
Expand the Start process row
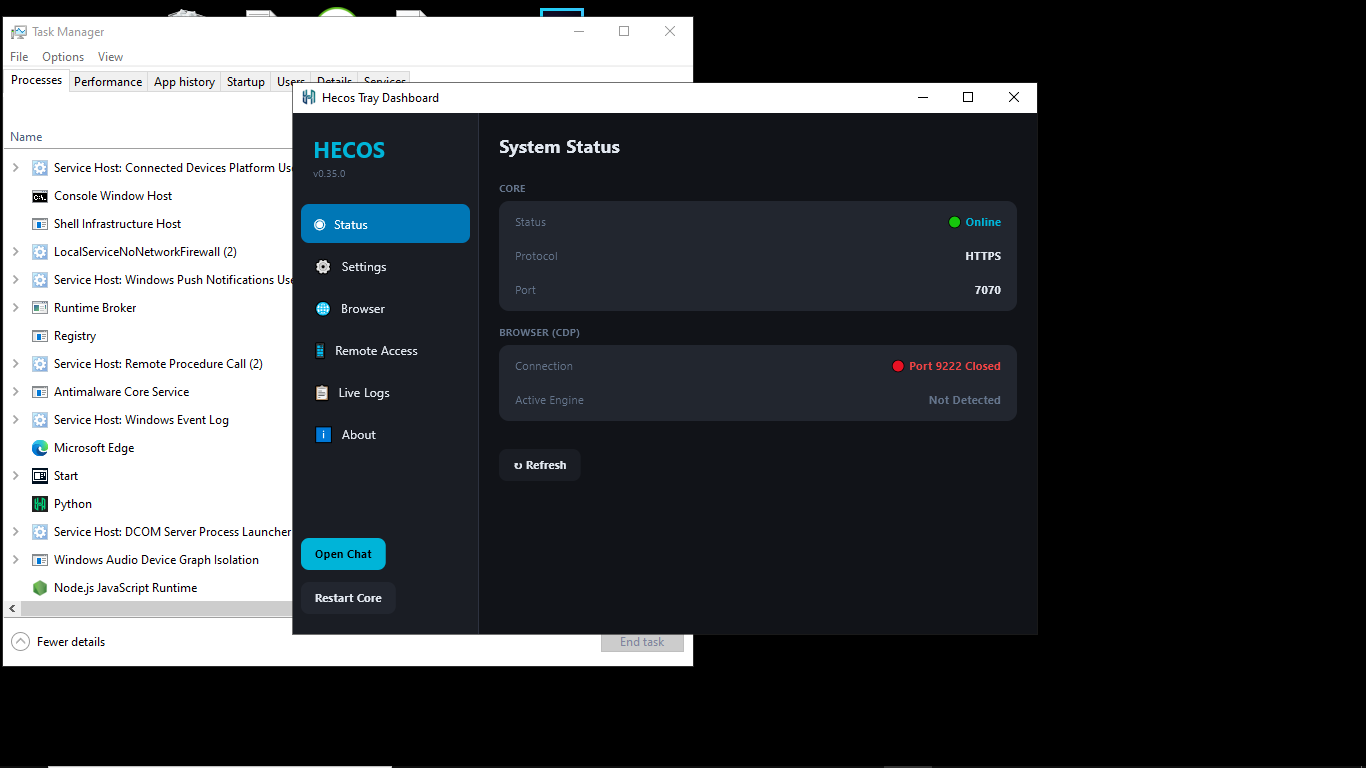[x=15, y=476]
